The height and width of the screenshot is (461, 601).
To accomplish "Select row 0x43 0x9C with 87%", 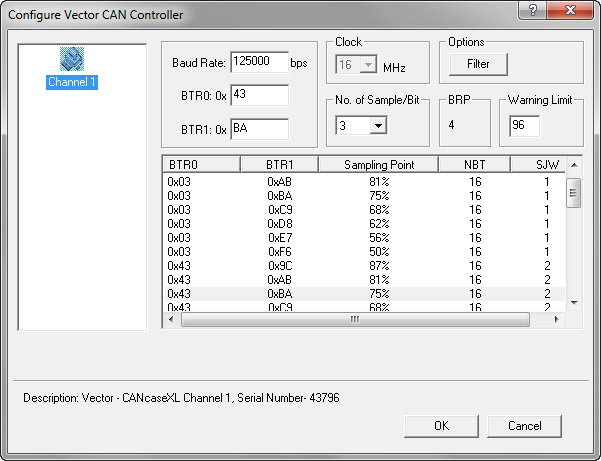I will tap(364, 266).
